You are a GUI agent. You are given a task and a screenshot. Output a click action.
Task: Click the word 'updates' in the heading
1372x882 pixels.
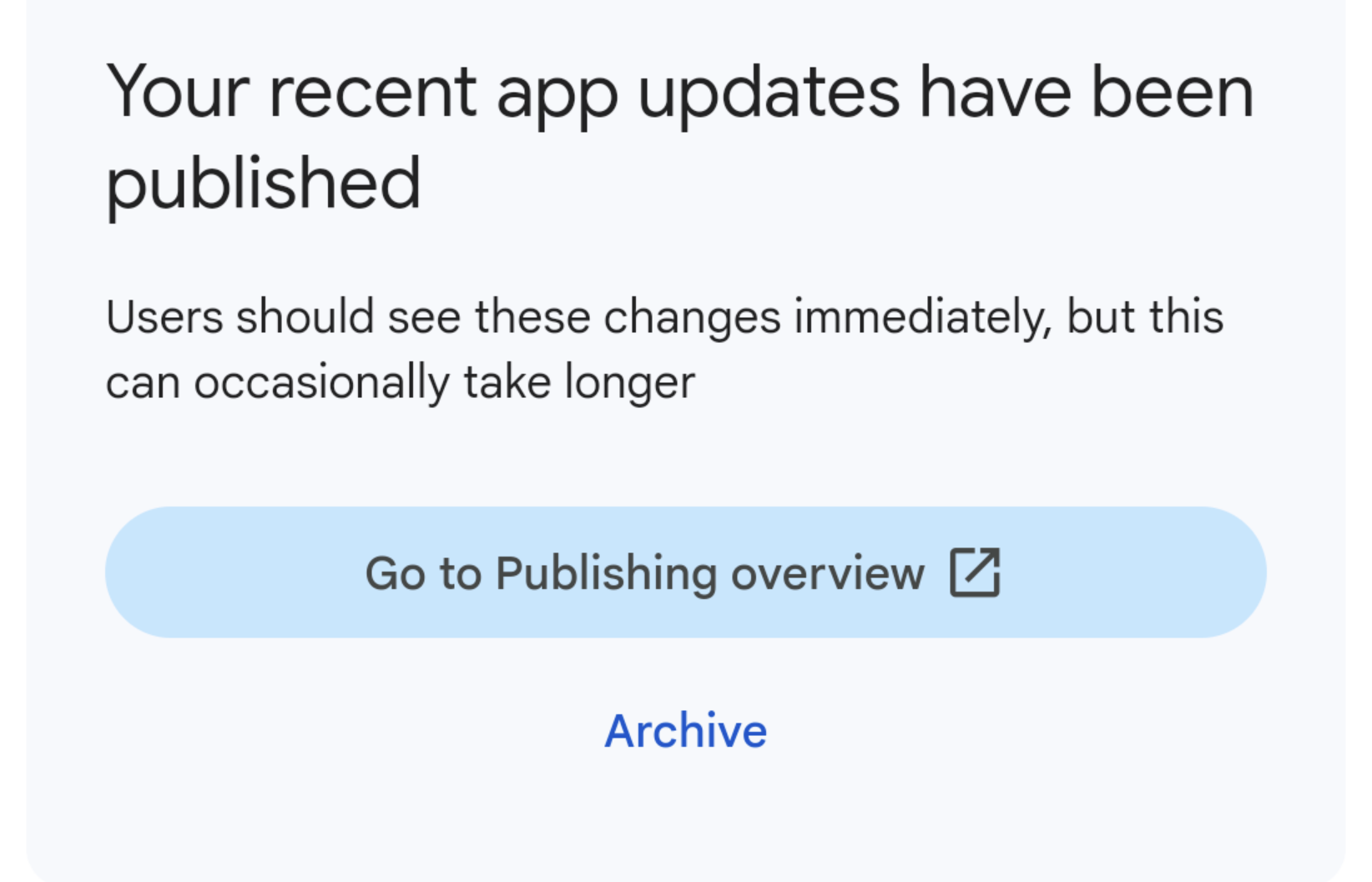[769, 93]
